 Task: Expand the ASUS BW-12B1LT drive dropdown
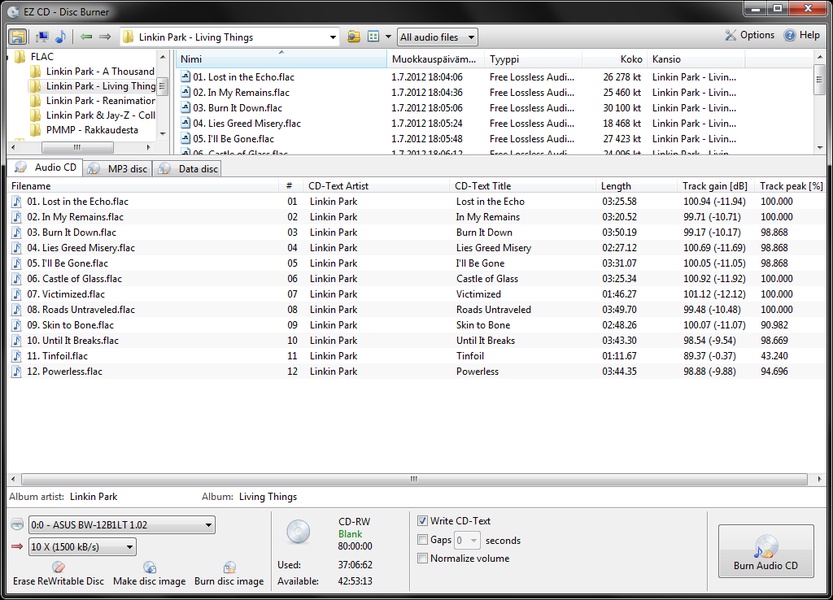[121, 525]
